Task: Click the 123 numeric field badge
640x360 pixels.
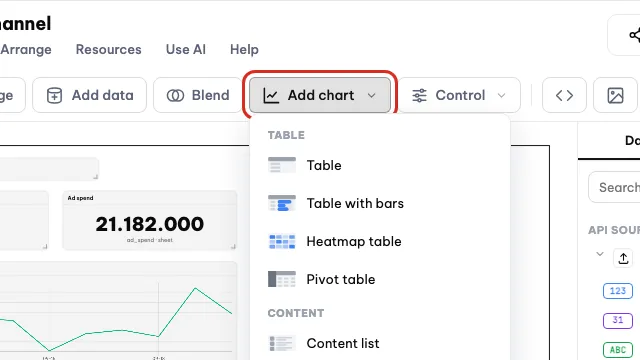Action: click(618, 291)
